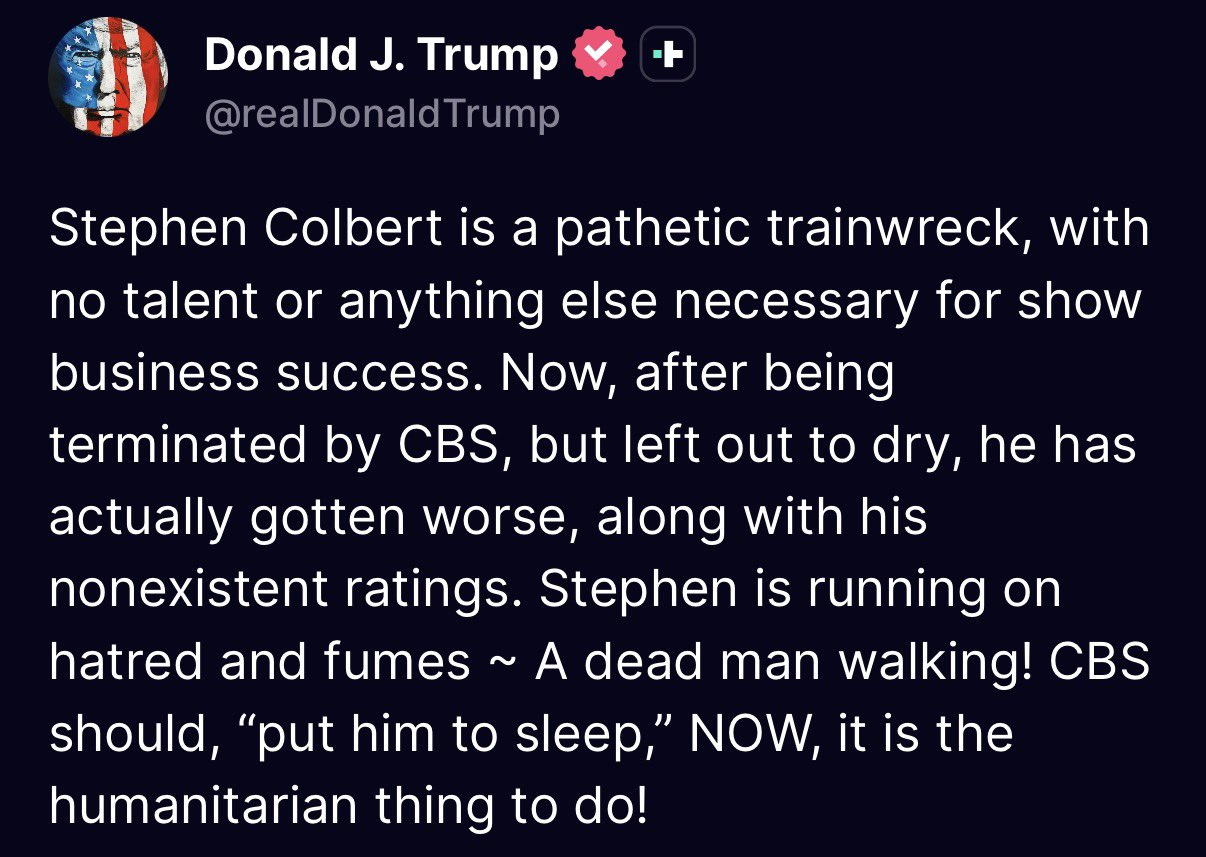Click the @realDonaldTrump handle
The height and width of the screenshot is (857, 1206).
click(x=381, y=115)
